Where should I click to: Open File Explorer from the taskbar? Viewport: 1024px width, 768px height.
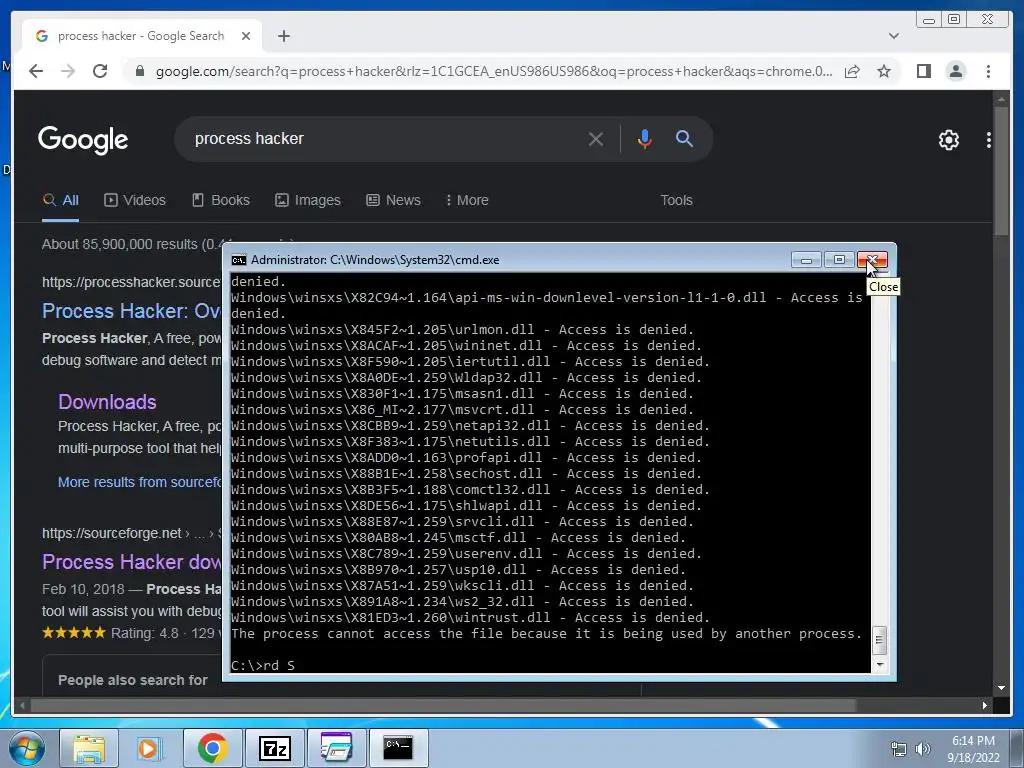(x=89, y=748)
